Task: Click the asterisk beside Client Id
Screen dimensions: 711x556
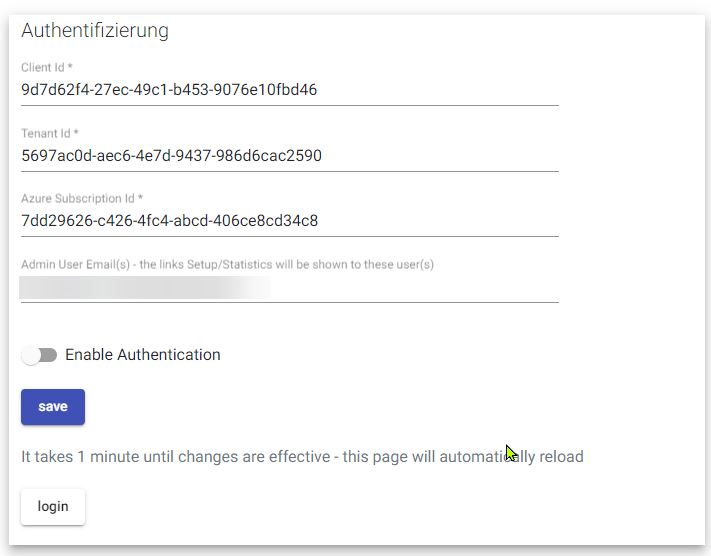Action: [70, 66]
